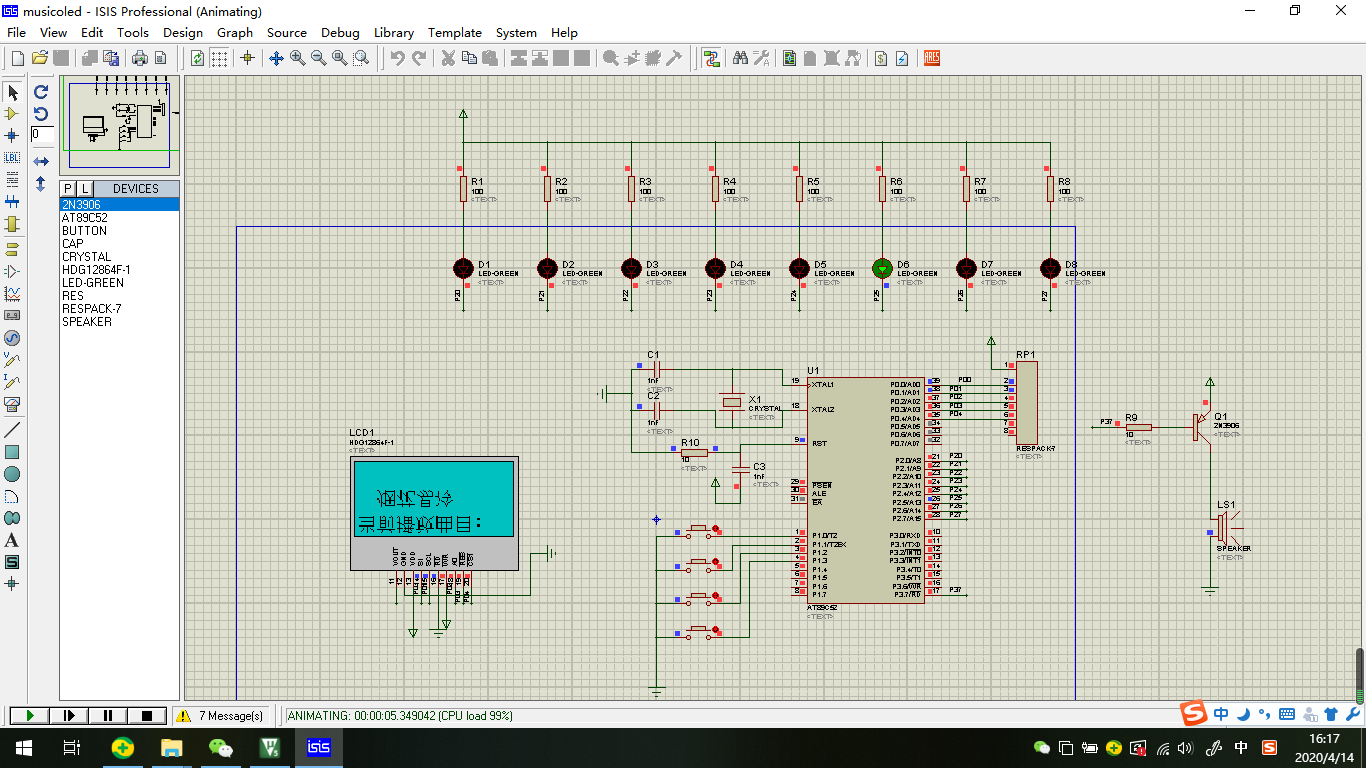
Task: Mirror the selection horizontally (X-Mirror)
Action: tap(41, 161)
